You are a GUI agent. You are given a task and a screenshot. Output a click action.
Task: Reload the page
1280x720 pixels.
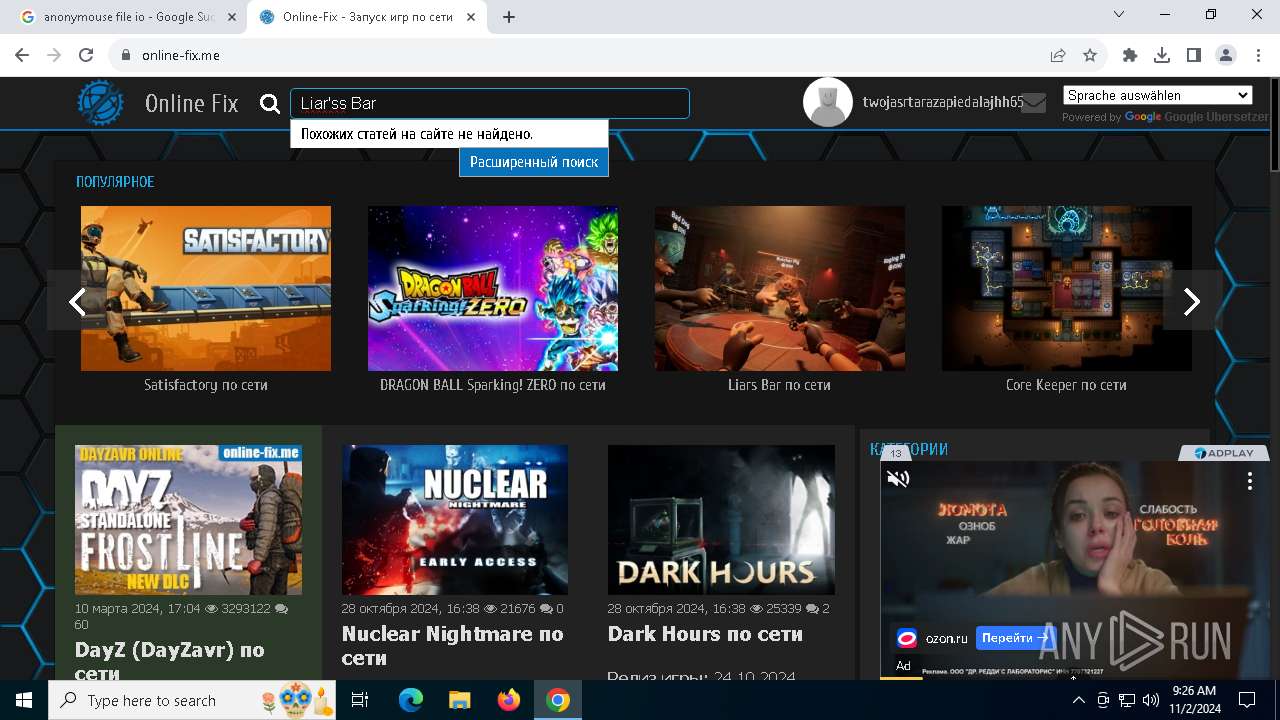[x=86, y=55]
